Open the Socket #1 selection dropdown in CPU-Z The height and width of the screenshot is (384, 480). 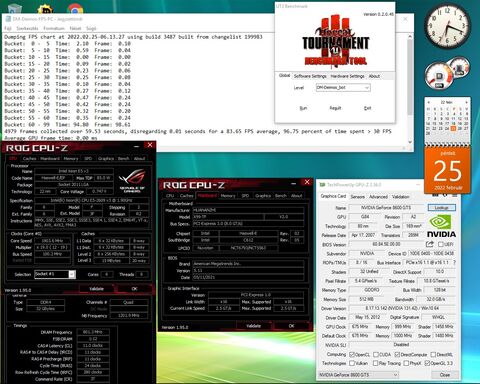(72, 274)
